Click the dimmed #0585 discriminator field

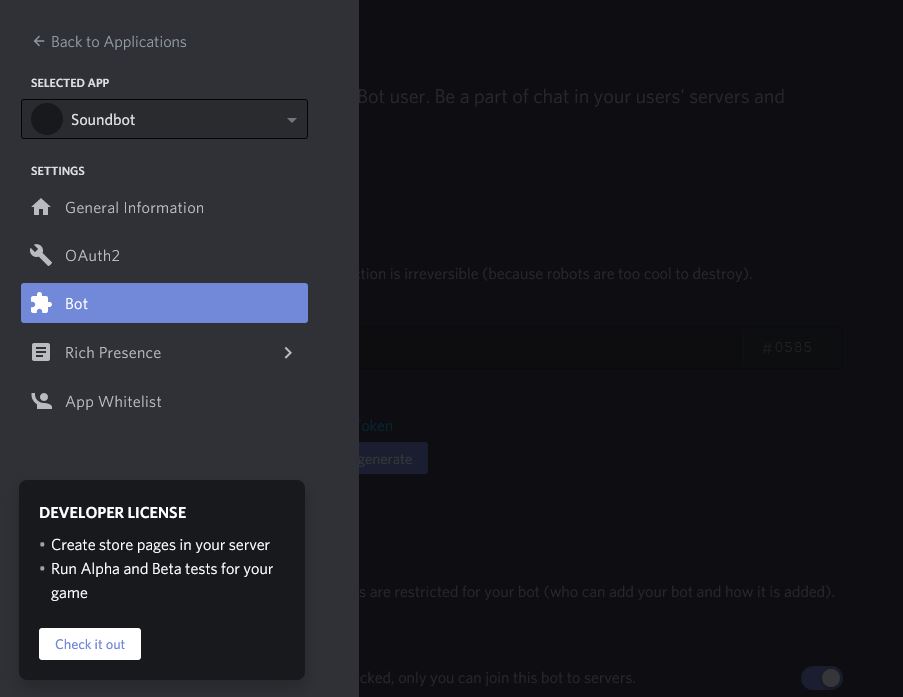[792, 347]
